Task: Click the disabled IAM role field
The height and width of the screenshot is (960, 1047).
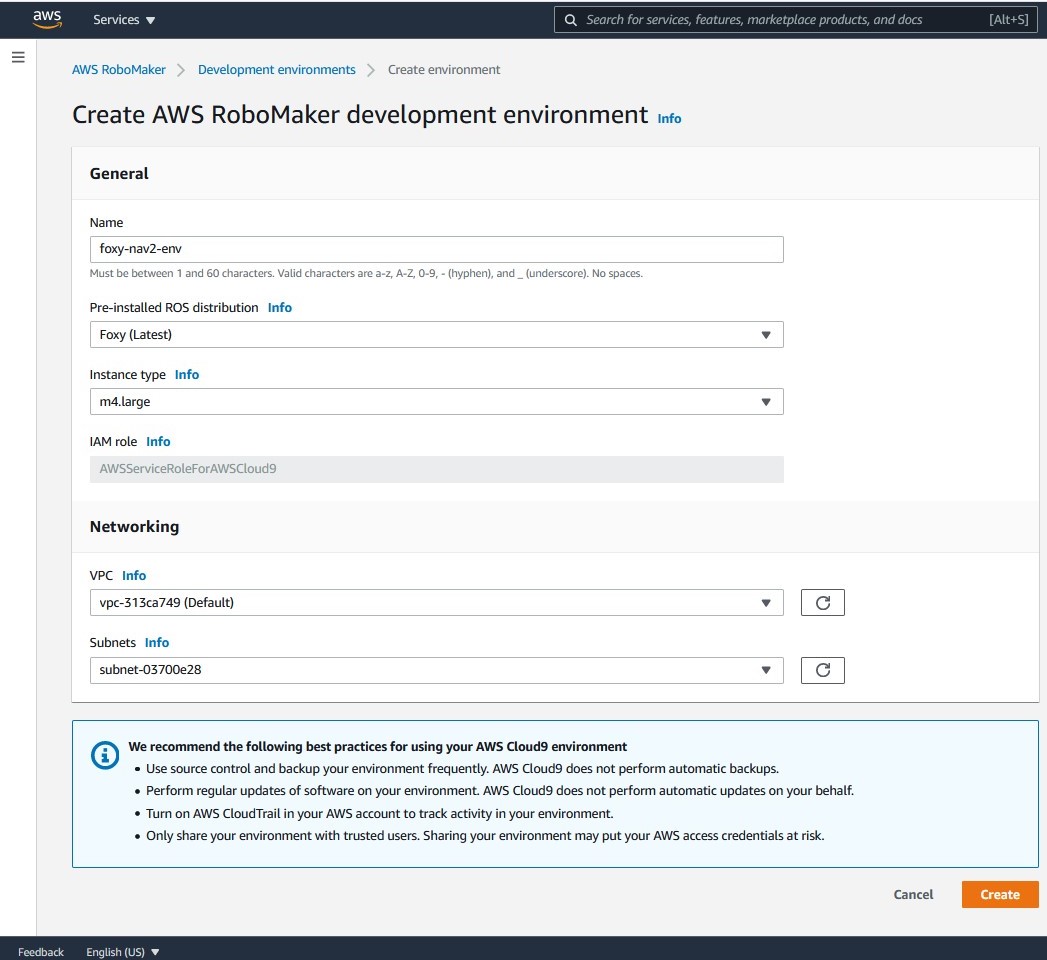Action: point(437,469)
